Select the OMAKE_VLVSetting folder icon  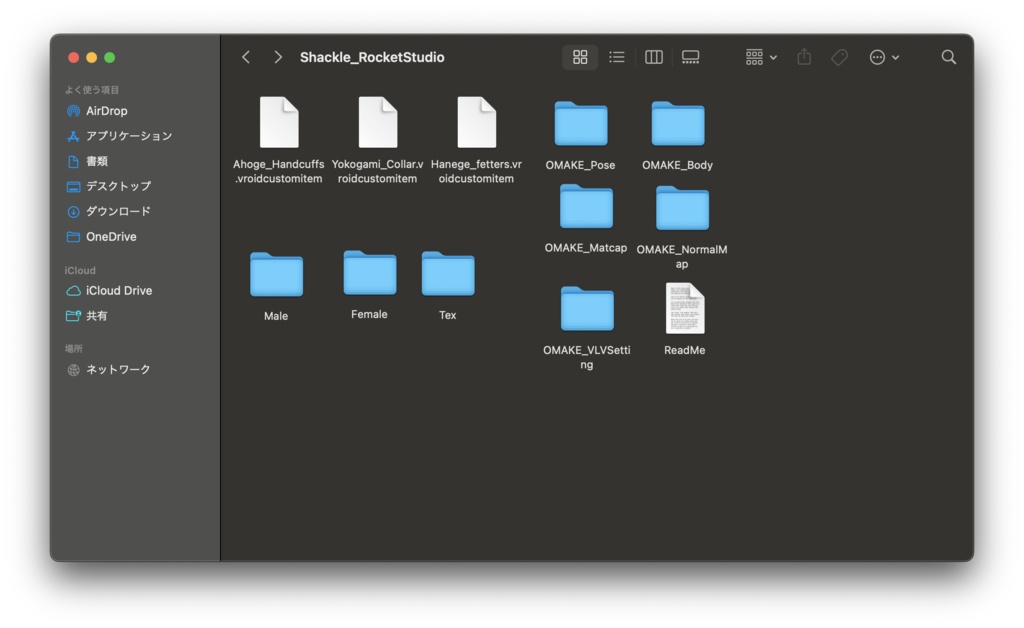click(587, 308)
